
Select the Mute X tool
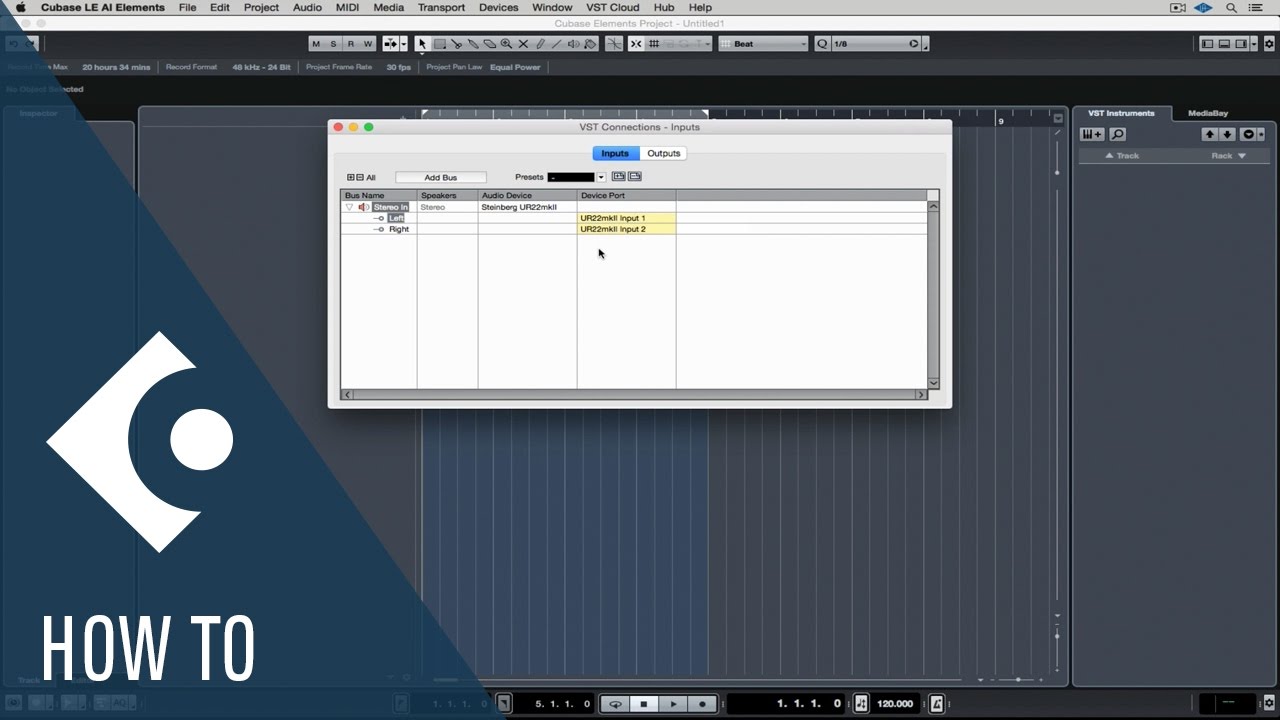click(x=523, y=44)
